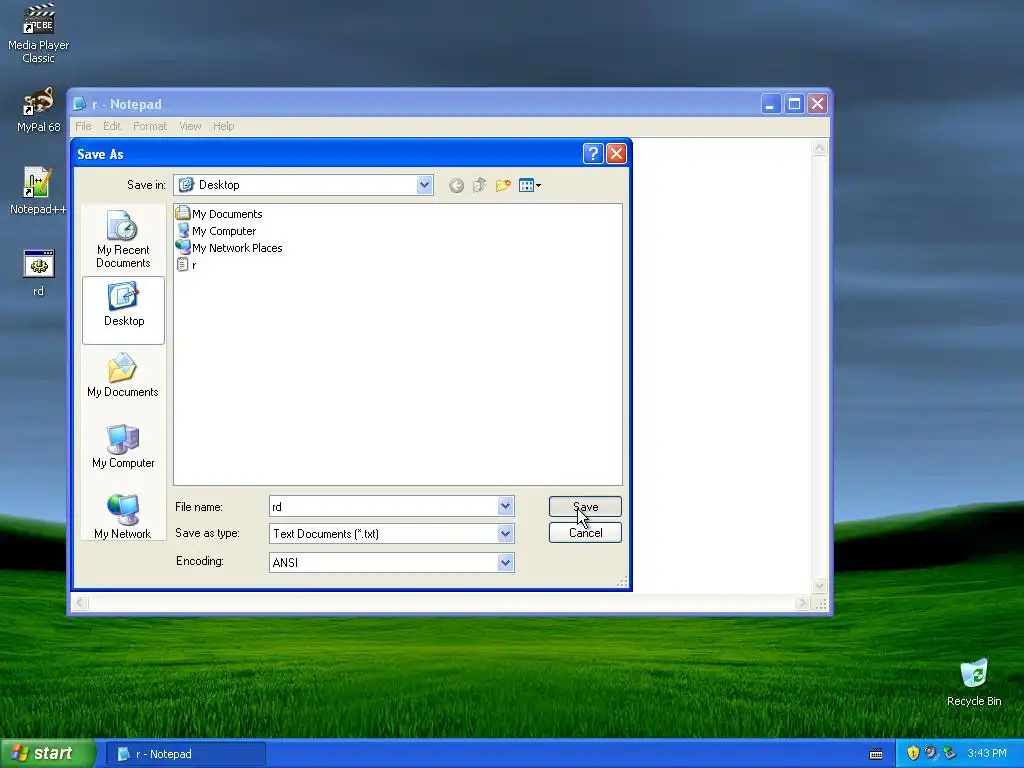1024x768 pixels.
Task: Open the Help menu in Notepad
Action: (223, 126)
